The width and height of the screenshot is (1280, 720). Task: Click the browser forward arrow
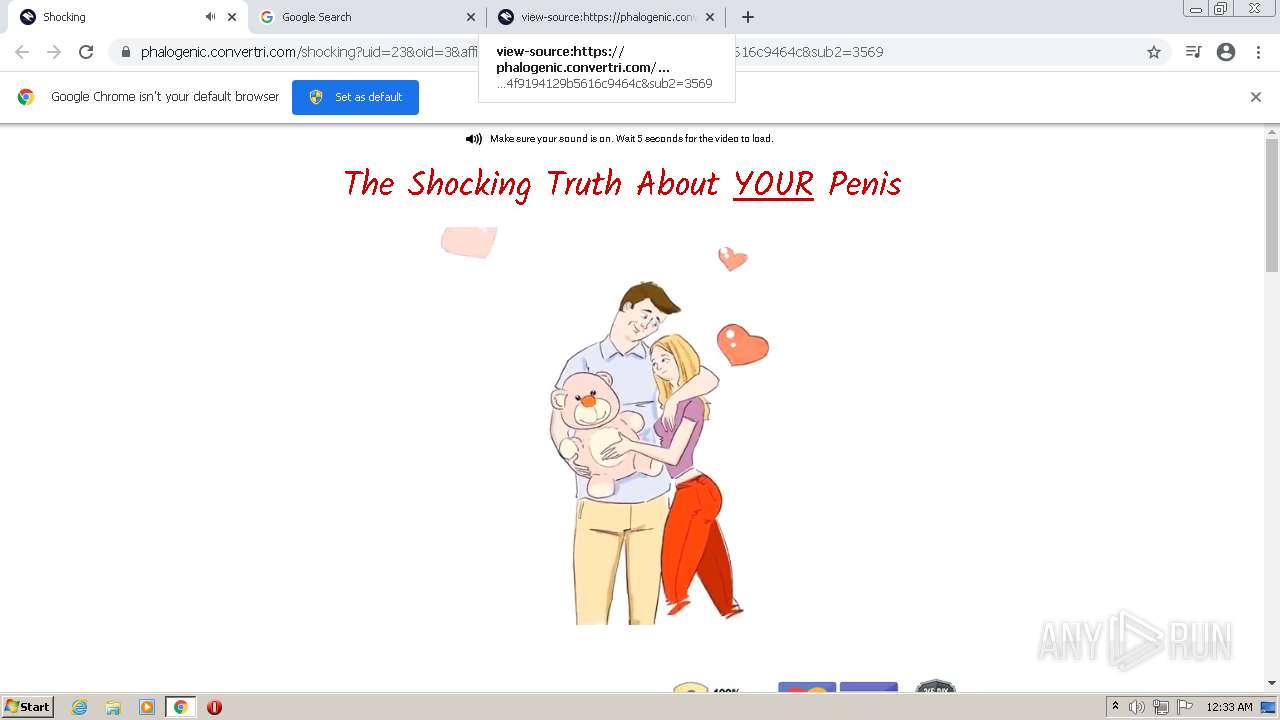point(54,52)
